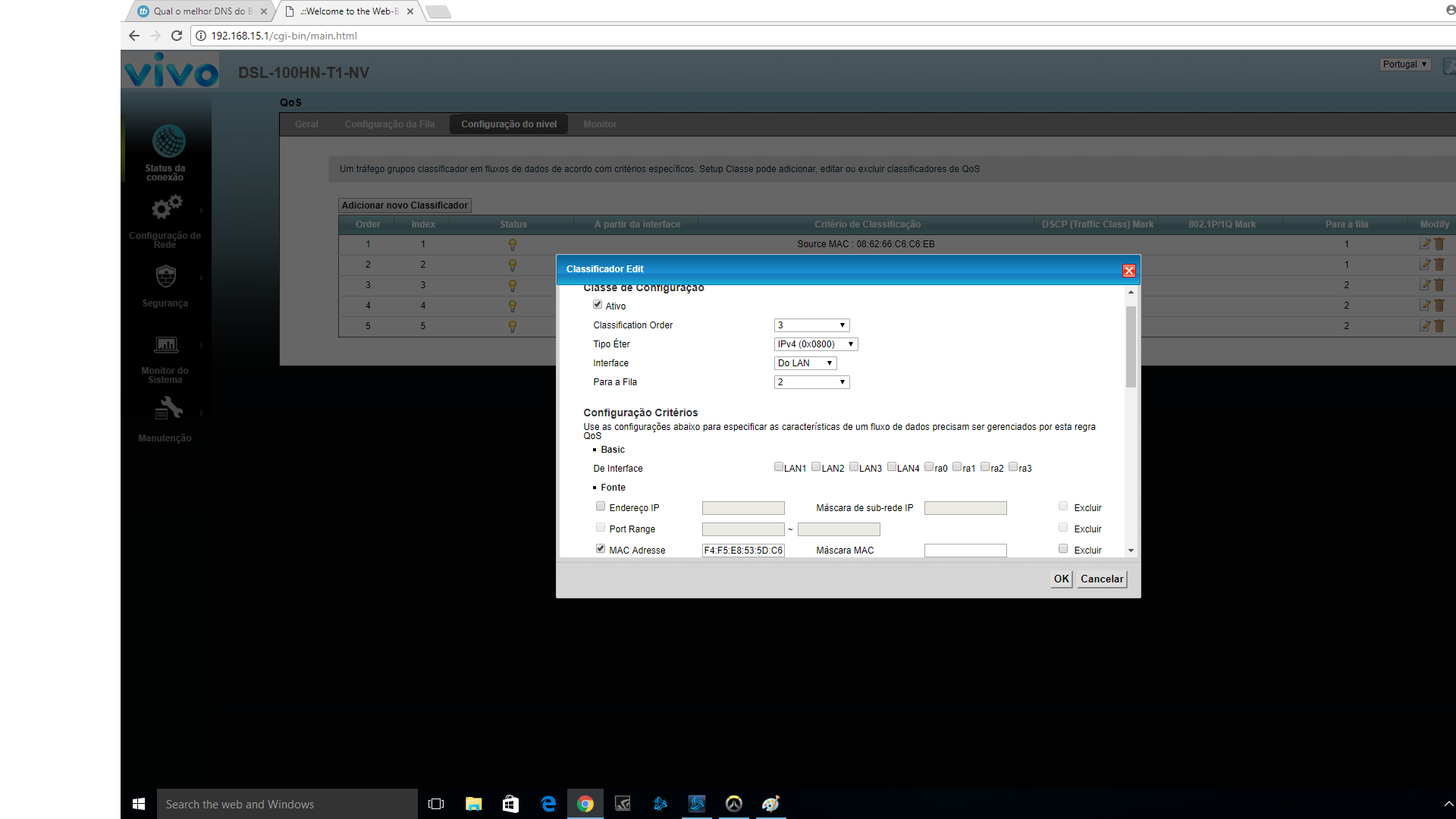Click status bulb icon in row 3
The height and width of the screenshot is (819, 1456).
[513, 286]
